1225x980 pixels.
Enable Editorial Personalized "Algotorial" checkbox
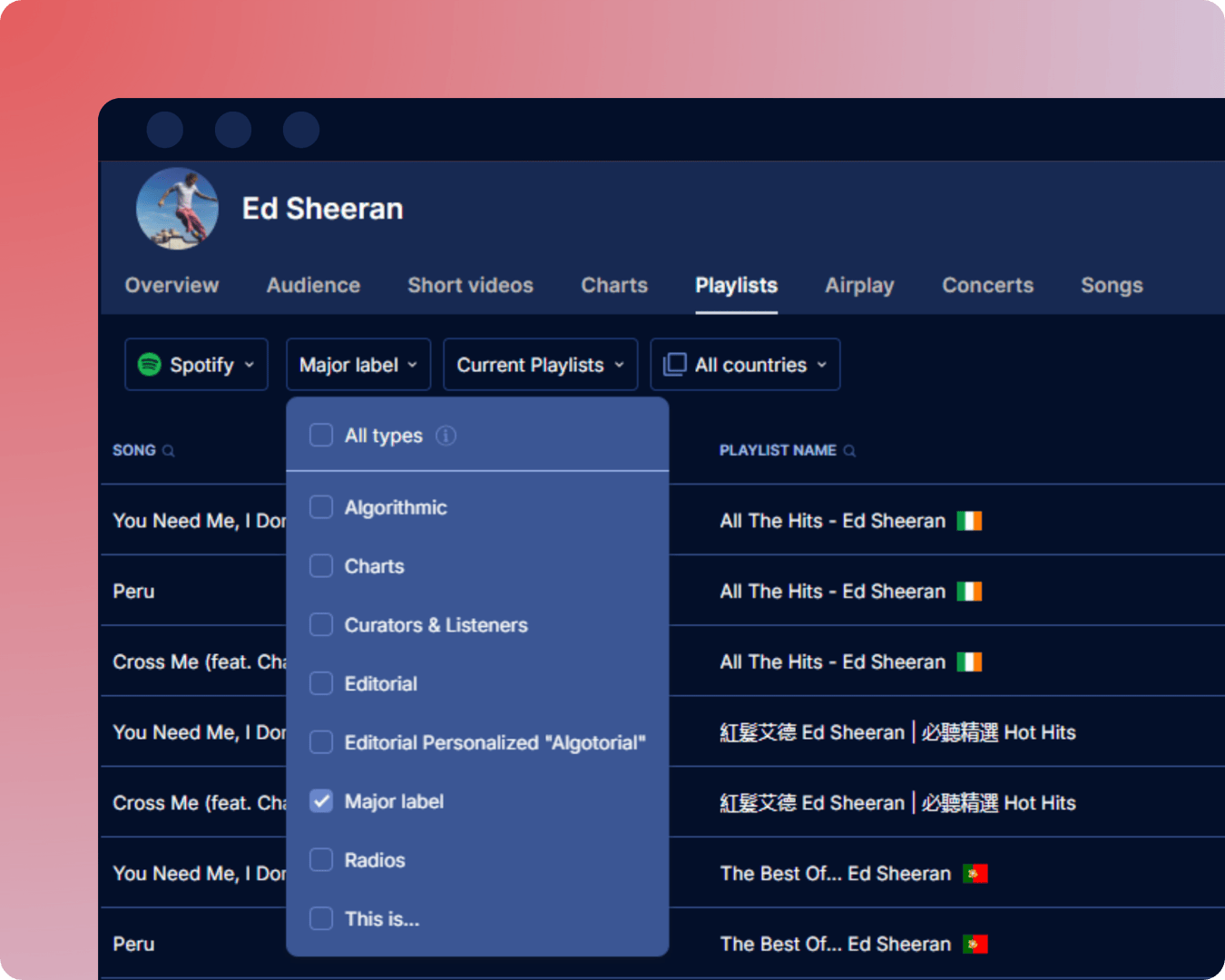coord(321,742)
